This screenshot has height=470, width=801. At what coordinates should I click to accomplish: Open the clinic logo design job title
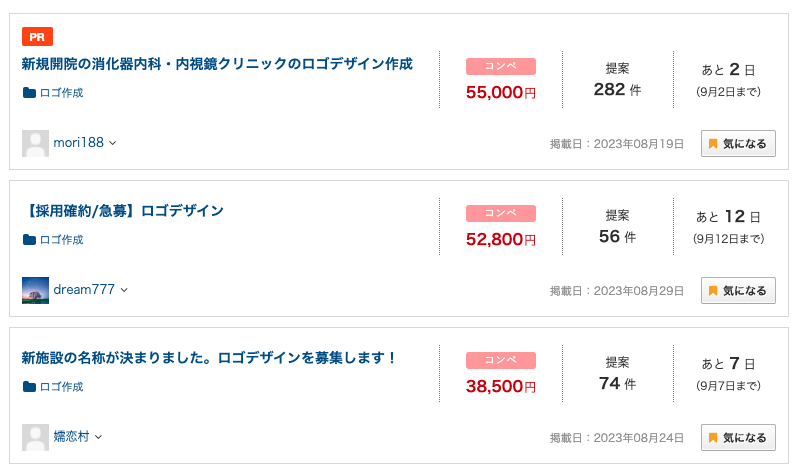point(217,64)
